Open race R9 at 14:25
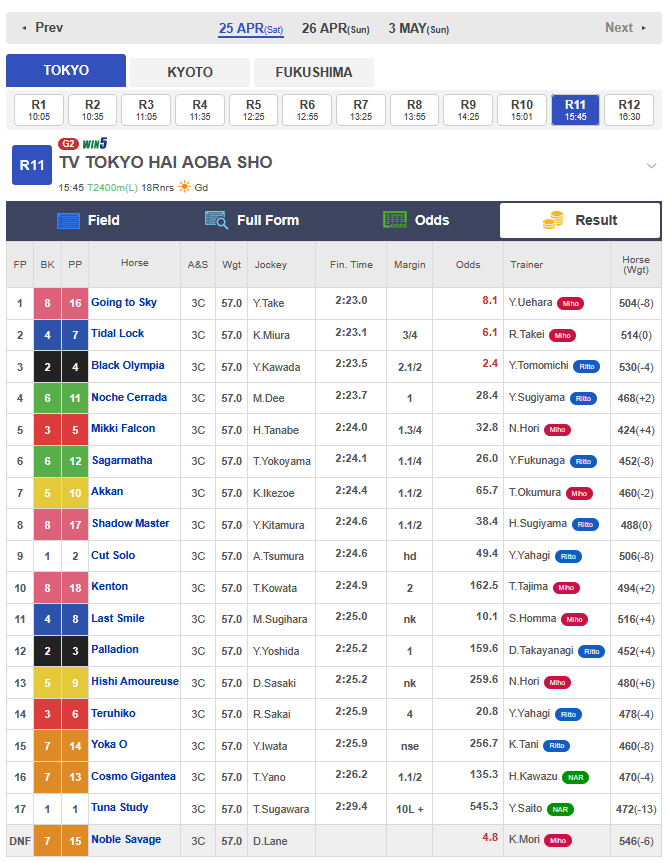This screenshot has height=863, width=669. pyautogui.click(x=468, y=110)
